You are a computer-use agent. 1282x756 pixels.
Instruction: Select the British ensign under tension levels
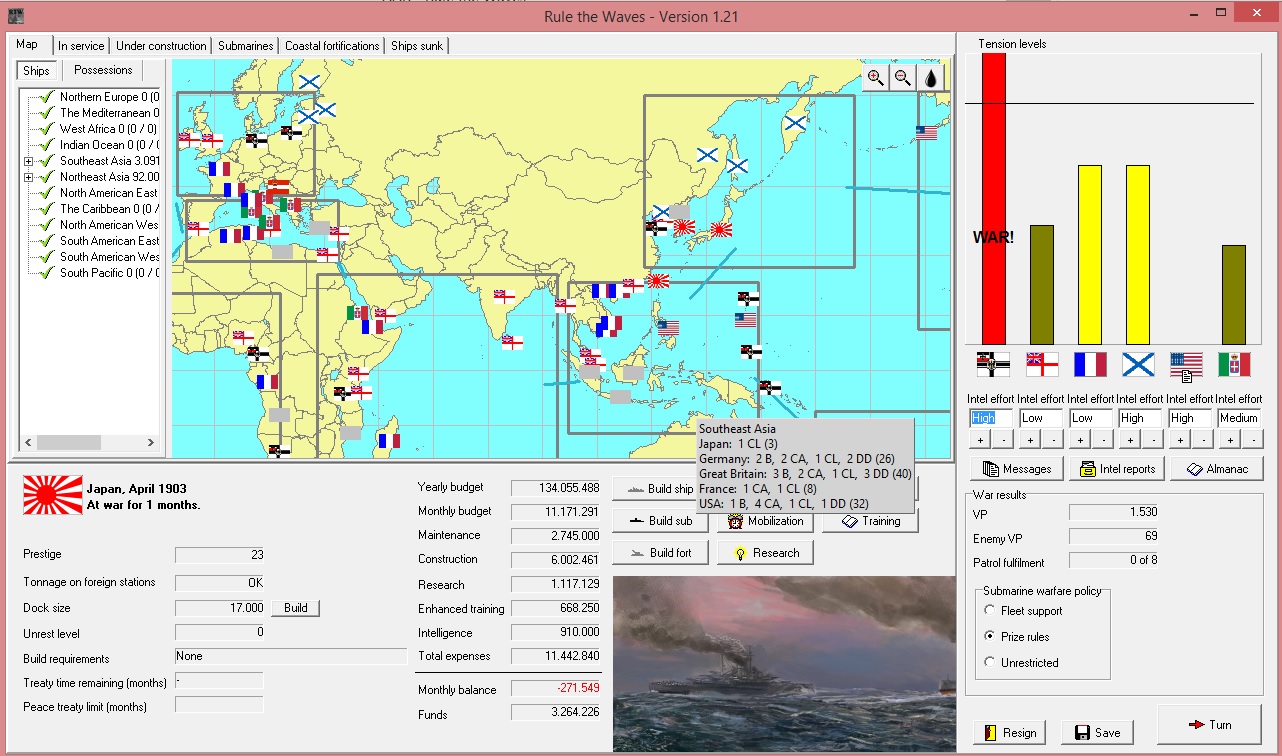[x=1042, y=365]
